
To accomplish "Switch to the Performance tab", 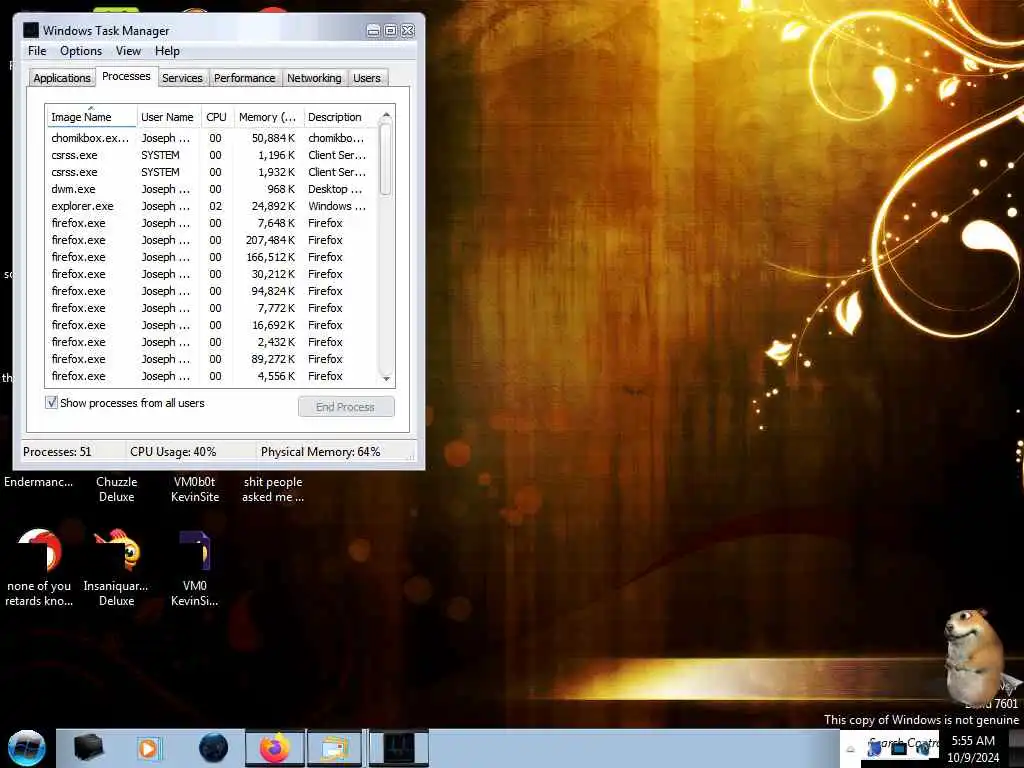I will (x=245, y=78).
